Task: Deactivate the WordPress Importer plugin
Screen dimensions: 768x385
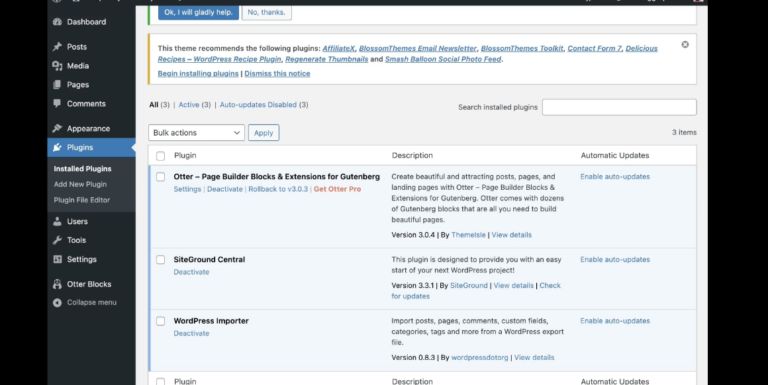Action: (x=191, y=334)
